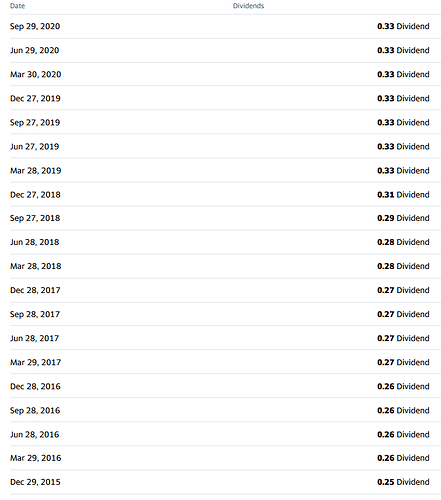This screenshot has width=441, height=500.
Task: Click the 0.31 Dividend value
Action: coord(403,195)
